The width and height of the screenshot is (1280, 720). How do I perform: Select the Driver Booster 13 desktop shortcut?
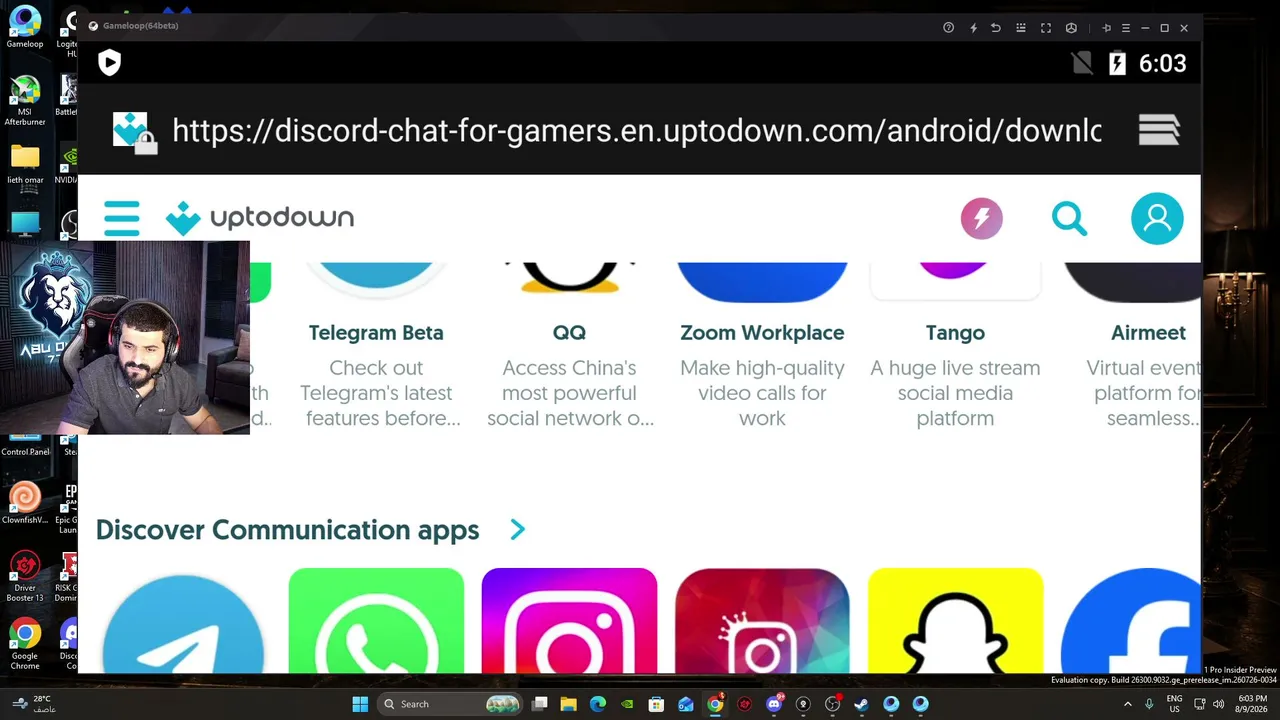pos(25,577)
